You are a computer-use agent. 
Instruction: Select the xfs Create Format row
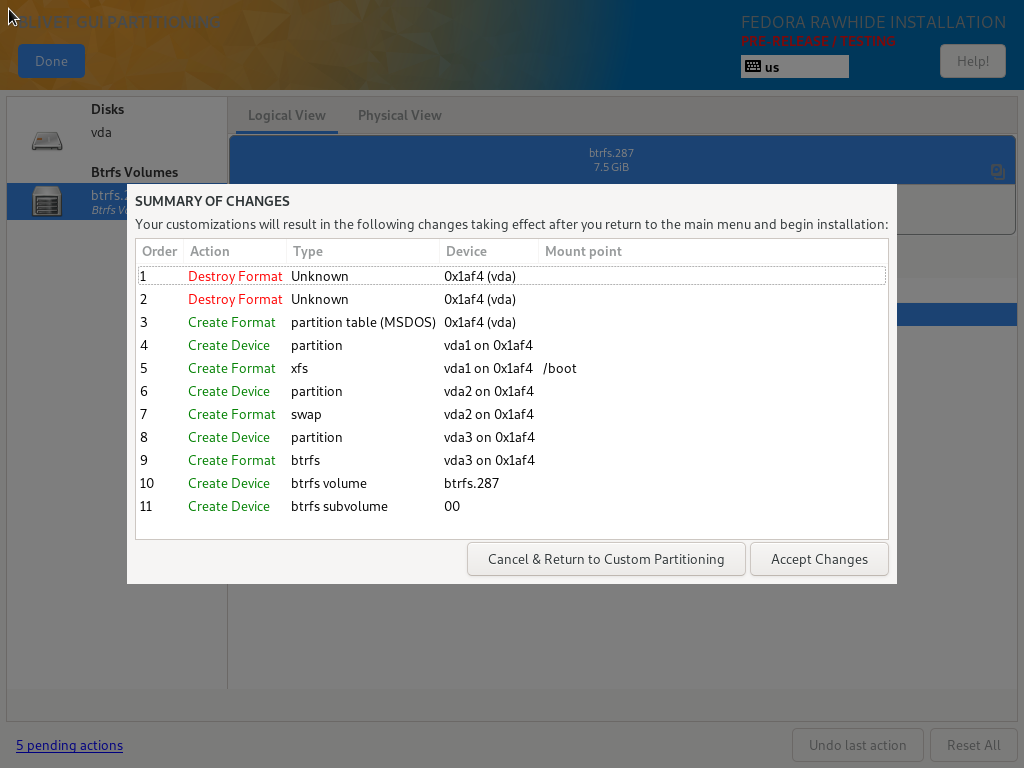(512, 368)
